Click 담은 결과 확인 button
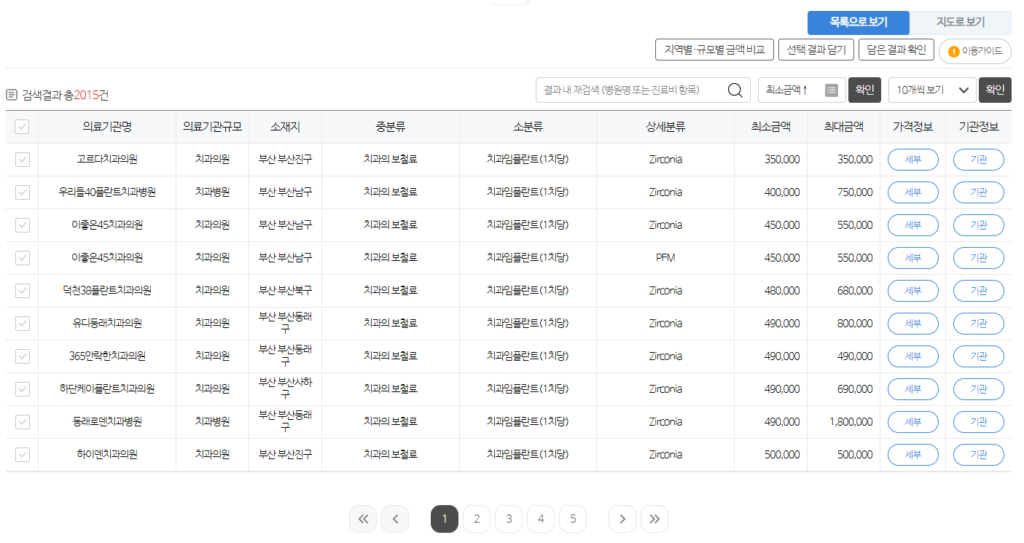1024x543 pixels. 897,50
